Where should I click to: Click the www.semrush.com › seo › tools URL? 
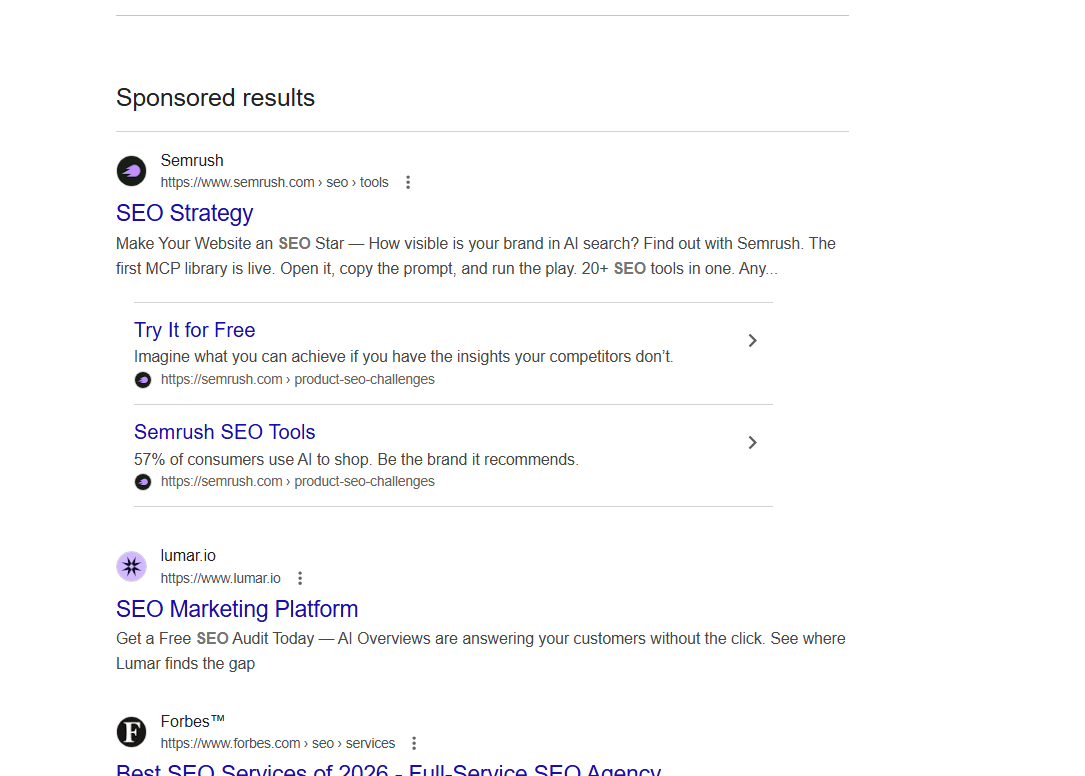[x=275, y=182]
